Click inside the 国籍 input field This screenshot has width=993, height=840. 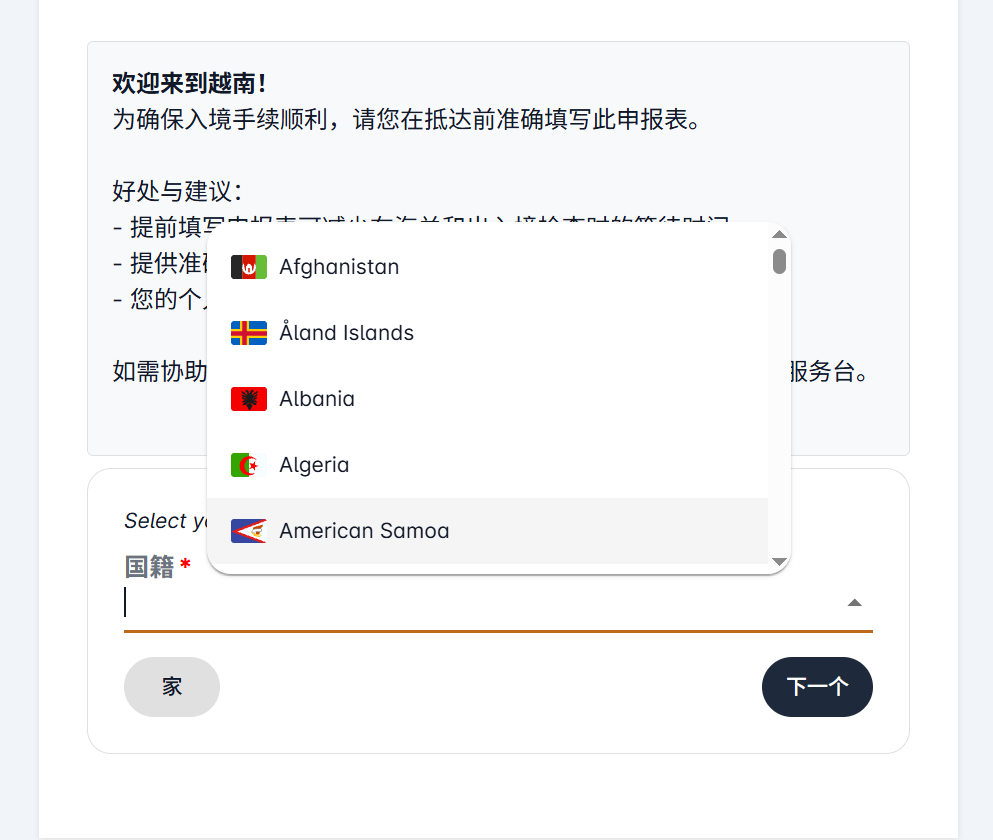tap(480, 603)
